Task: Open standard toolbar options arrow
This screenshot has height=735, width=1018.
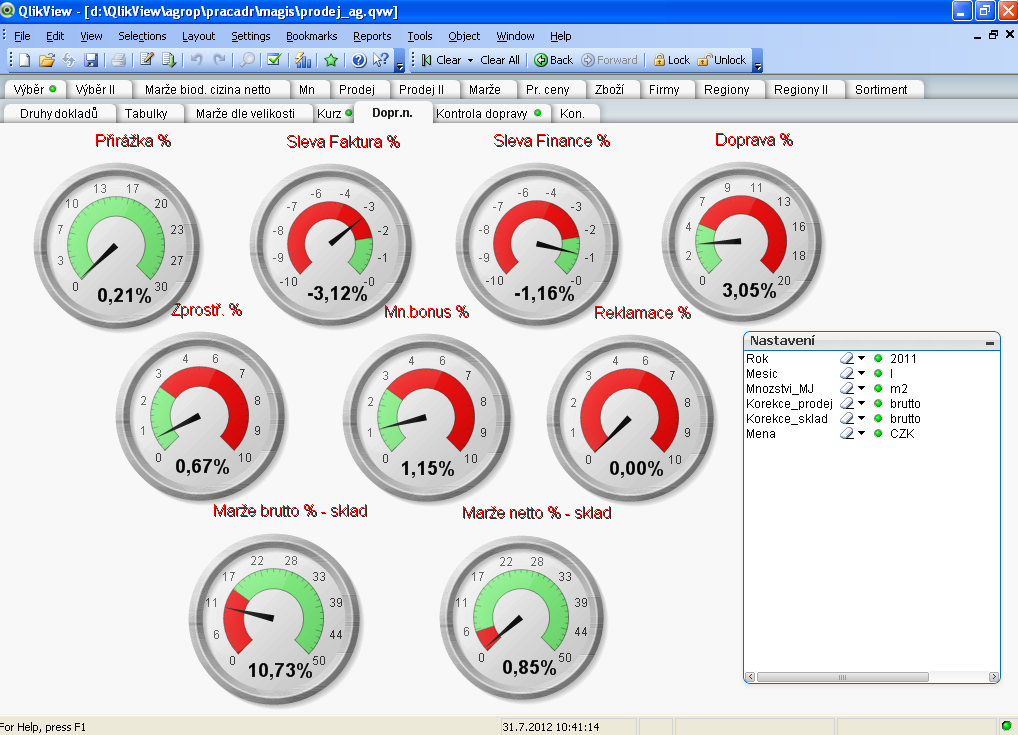Action: pos(400,60)
